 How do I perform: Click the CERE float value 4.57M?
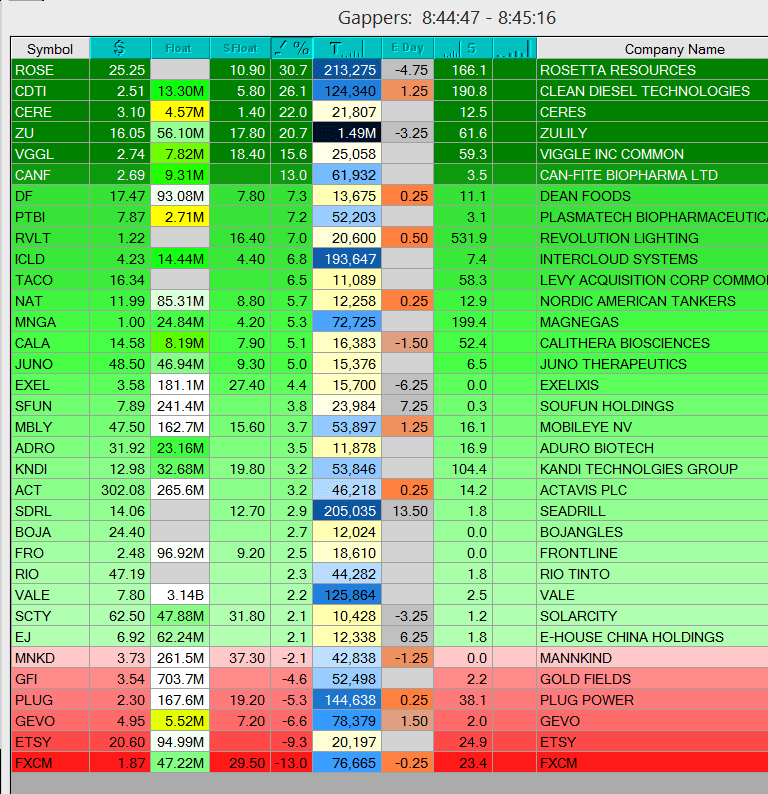(x=180, y=112)
